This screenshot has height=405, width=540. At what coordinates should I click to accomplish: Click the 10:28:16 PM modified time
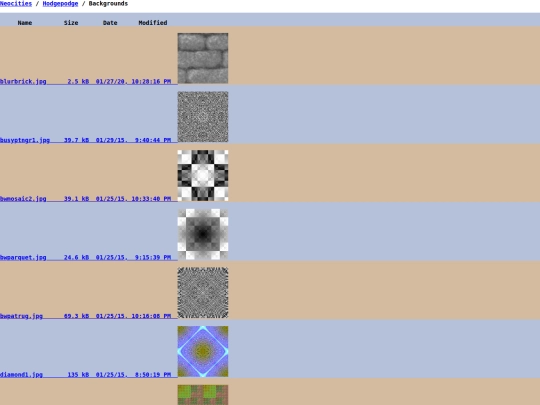tap(151, 82)
